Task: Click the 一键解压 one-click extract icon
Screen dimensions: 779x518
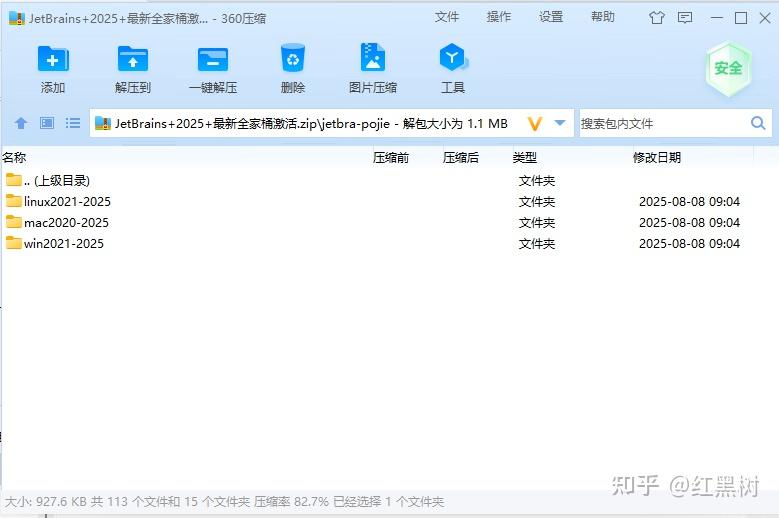Action: [x=213, y=59]
